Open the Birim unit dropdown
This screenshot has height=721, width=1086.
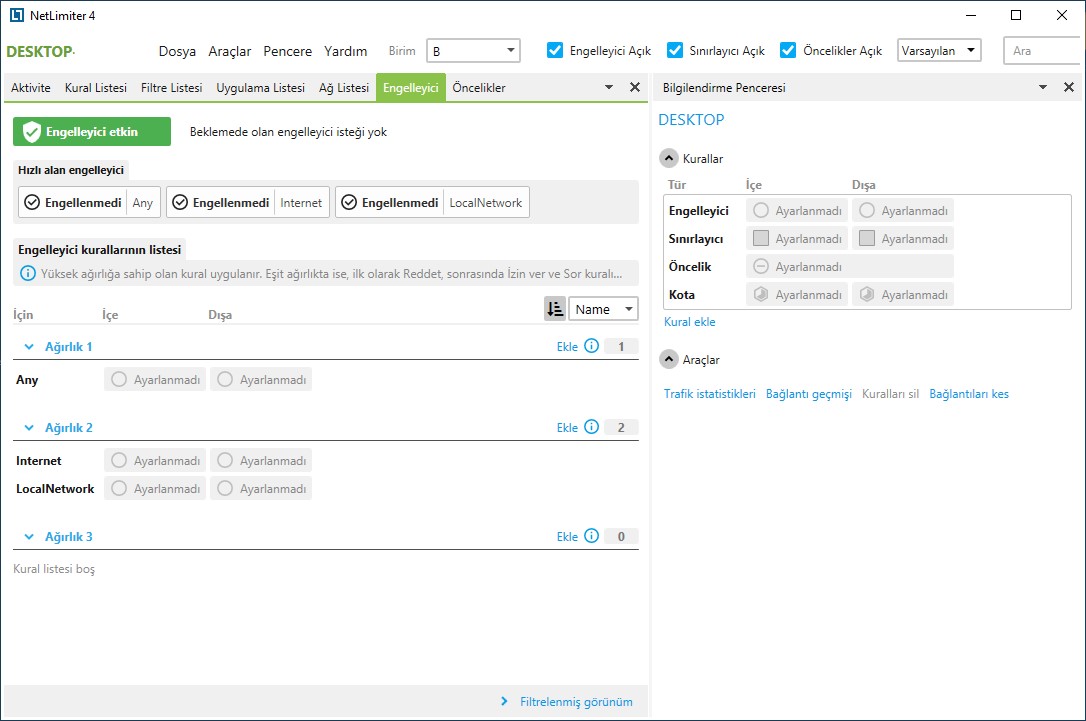[473, 51]
